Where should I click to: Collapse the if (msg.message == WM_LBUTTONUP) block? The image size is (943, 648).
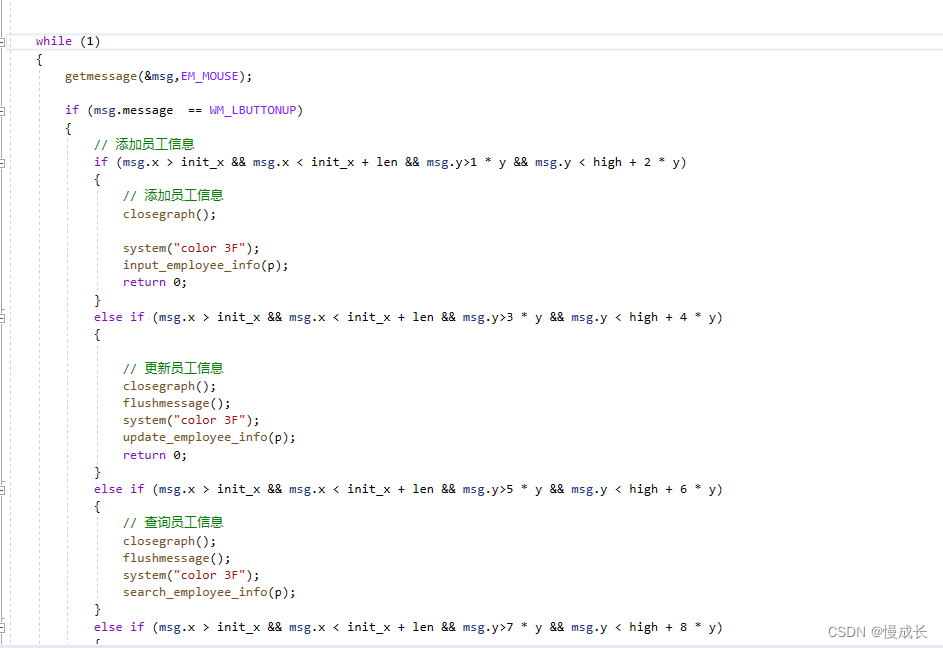point(2,111)
